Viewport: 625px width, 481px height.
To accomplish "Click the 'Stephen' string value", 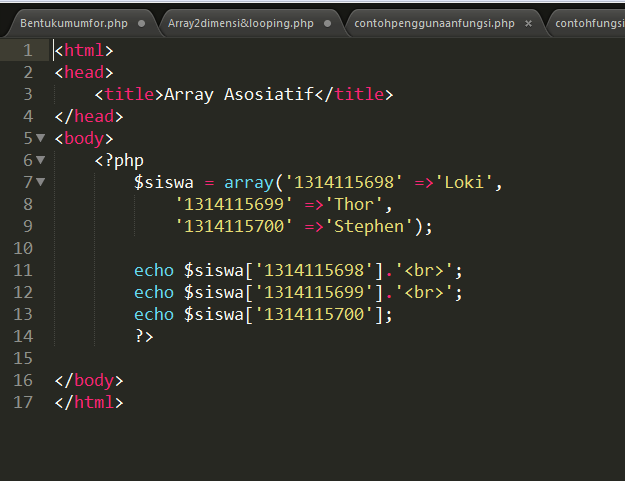I will (x=369, y=226).
